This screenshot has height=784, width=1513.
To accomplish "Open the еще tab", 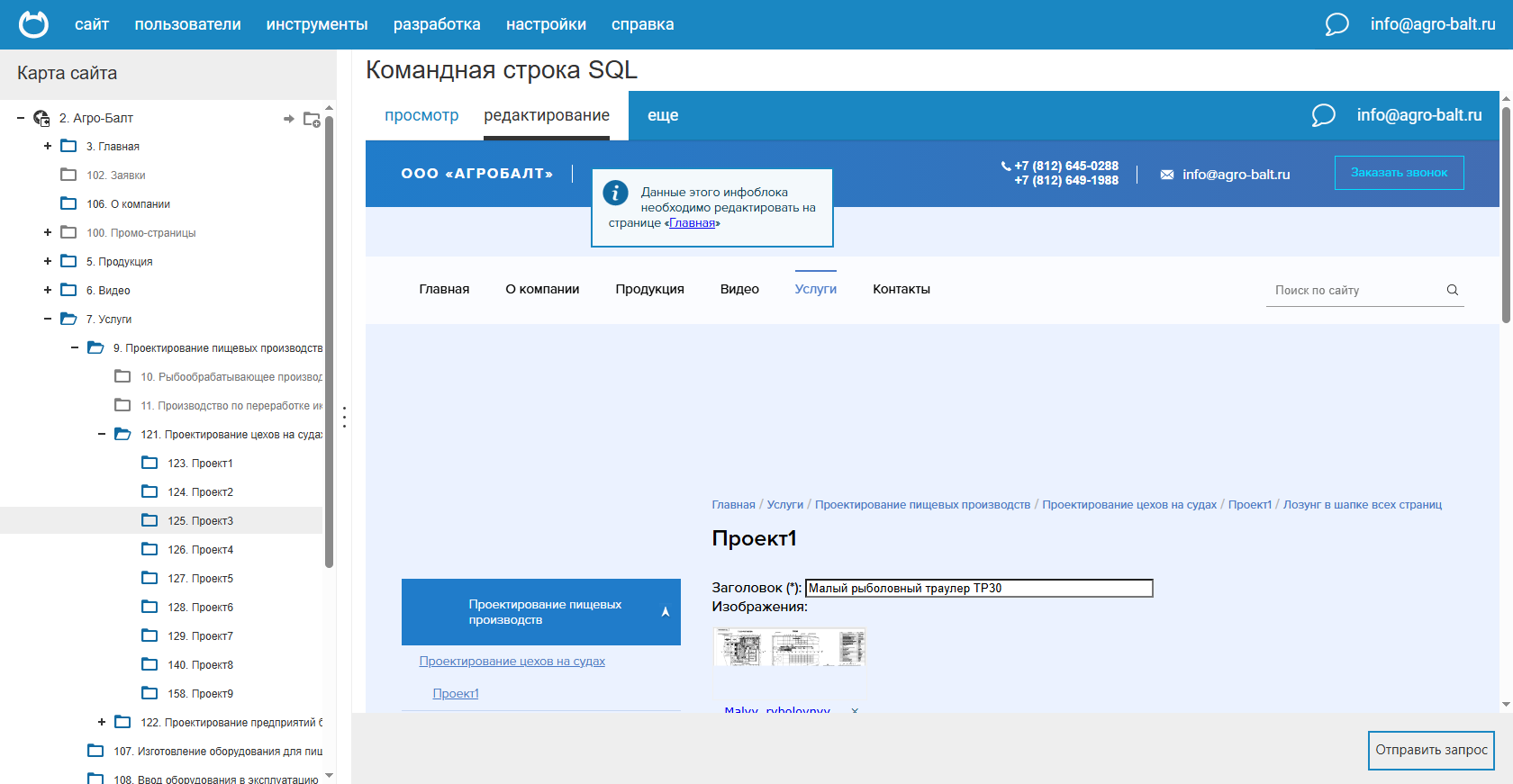I will (x=663, y=115).
